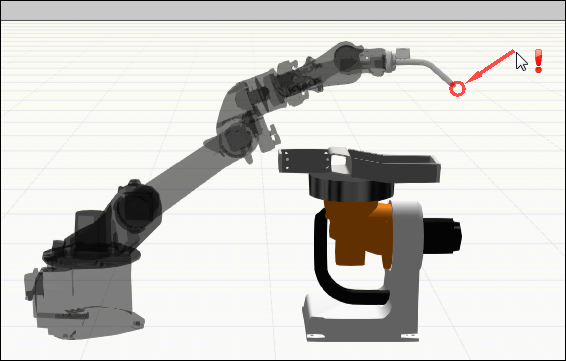566x361 pixels.
Task: Select the red circle at torch tip
Action: coord(457,89)
